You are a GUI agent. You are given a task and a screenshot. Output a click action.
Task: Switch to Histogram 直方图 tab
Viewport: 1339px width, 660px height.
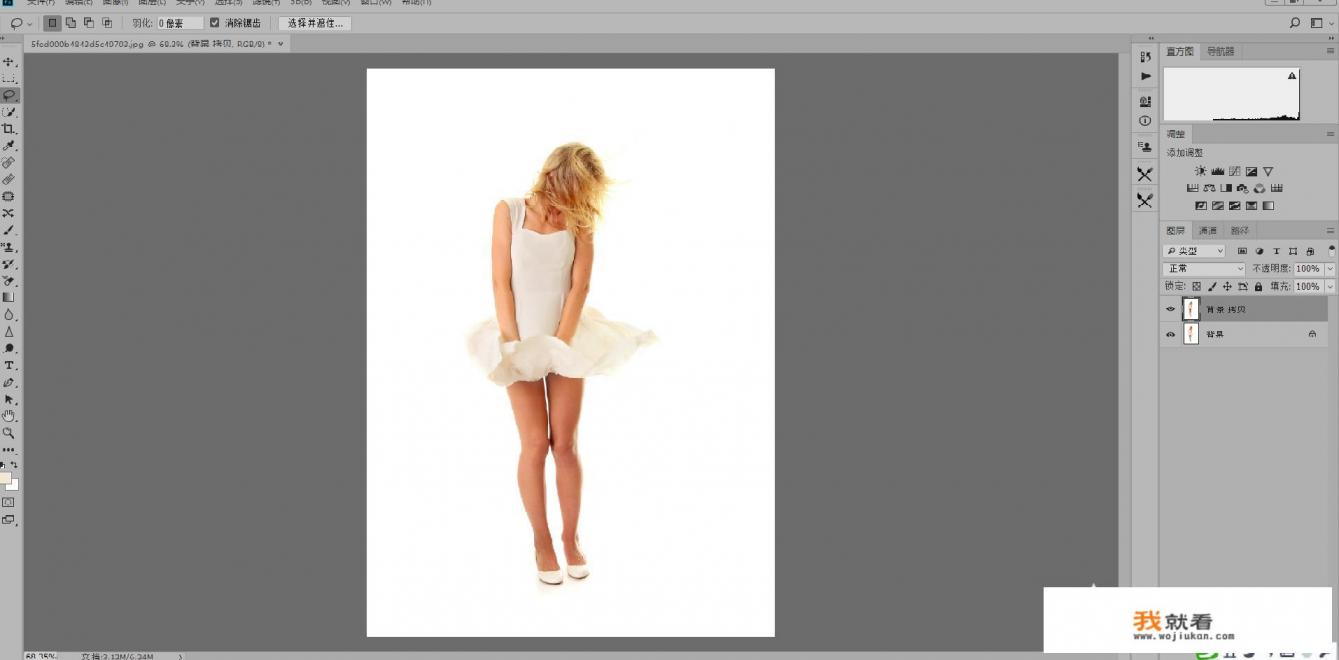pyautogui.click(x=1180, y=51)
